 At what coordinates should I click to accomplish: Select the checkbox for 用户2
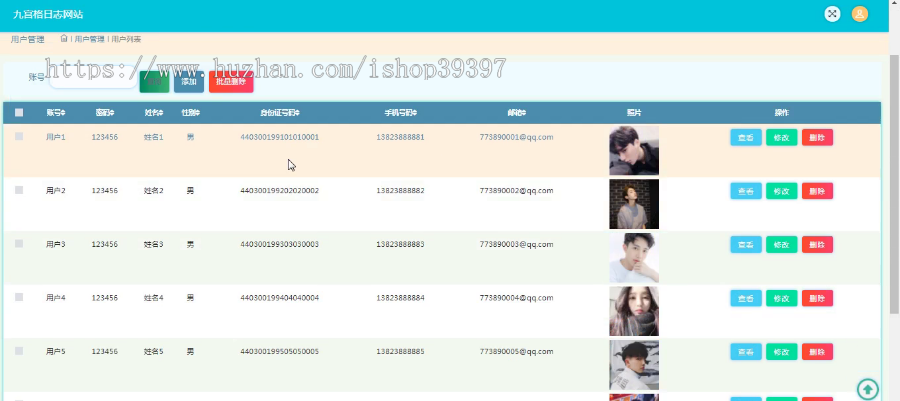(19, 190)
